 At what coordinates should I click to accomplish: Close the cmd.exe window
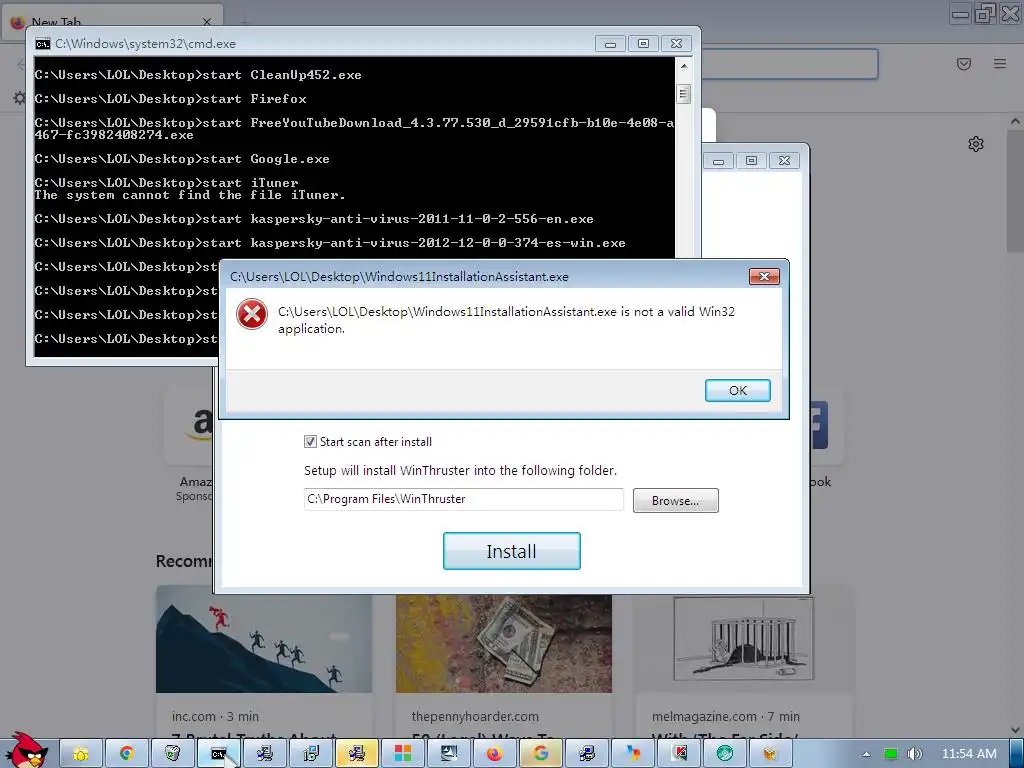coord(677,44)
